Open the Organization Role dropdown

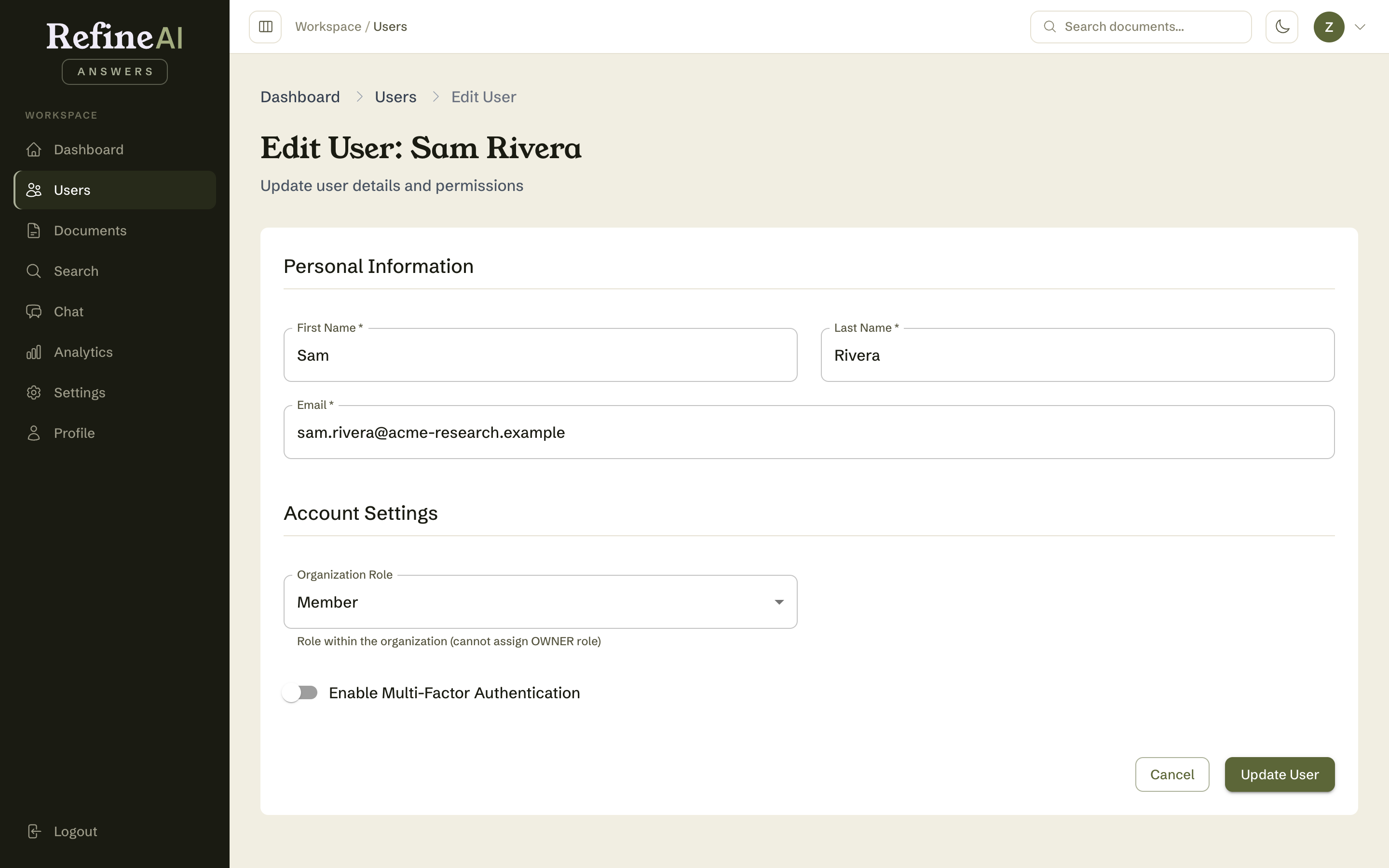coord(540,602)
